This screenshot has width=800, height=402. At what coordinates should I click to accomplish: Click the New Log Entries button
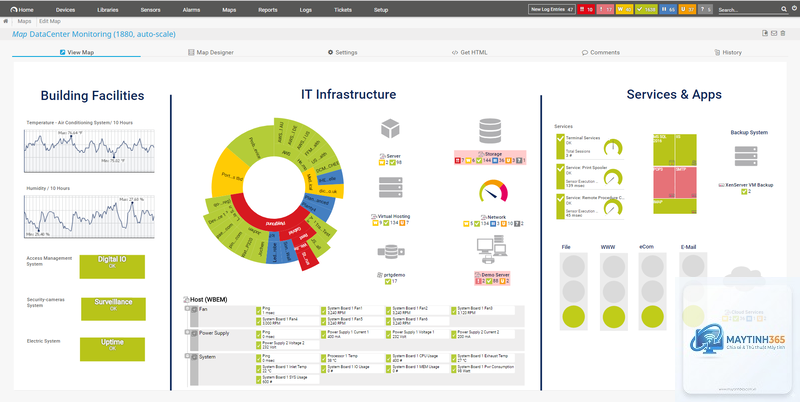click(x=552, y=9)
